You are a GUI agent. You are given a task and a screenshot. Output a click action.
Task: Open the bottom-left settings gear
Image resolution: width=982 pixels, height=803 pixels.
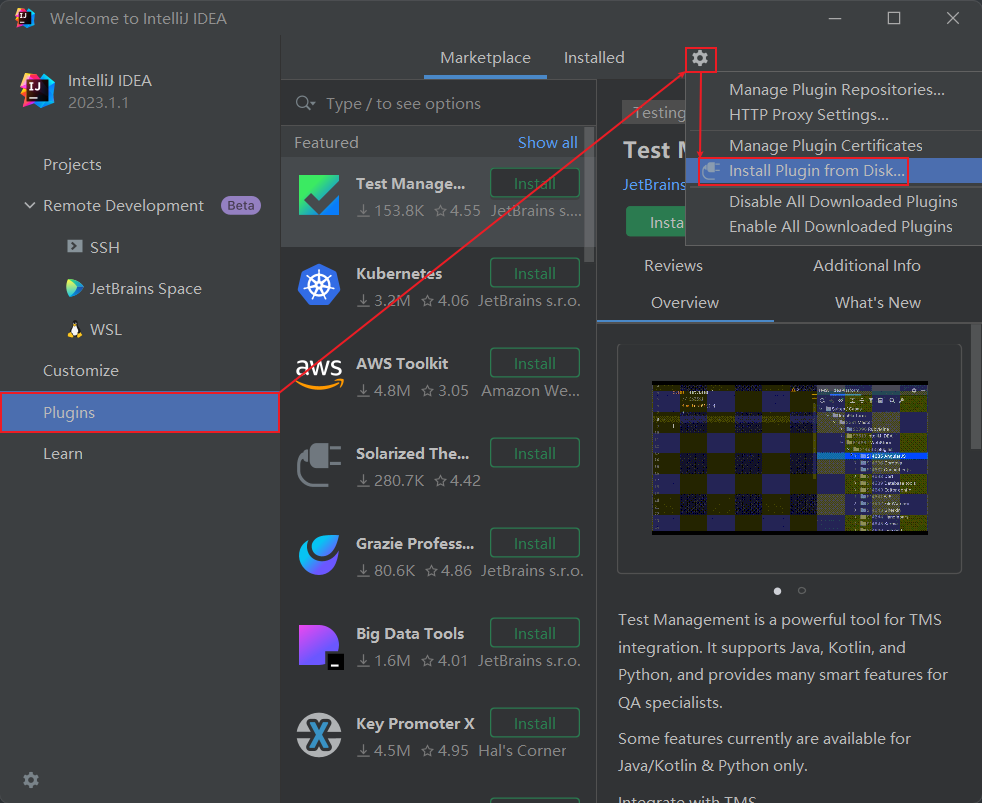[31, 780]
